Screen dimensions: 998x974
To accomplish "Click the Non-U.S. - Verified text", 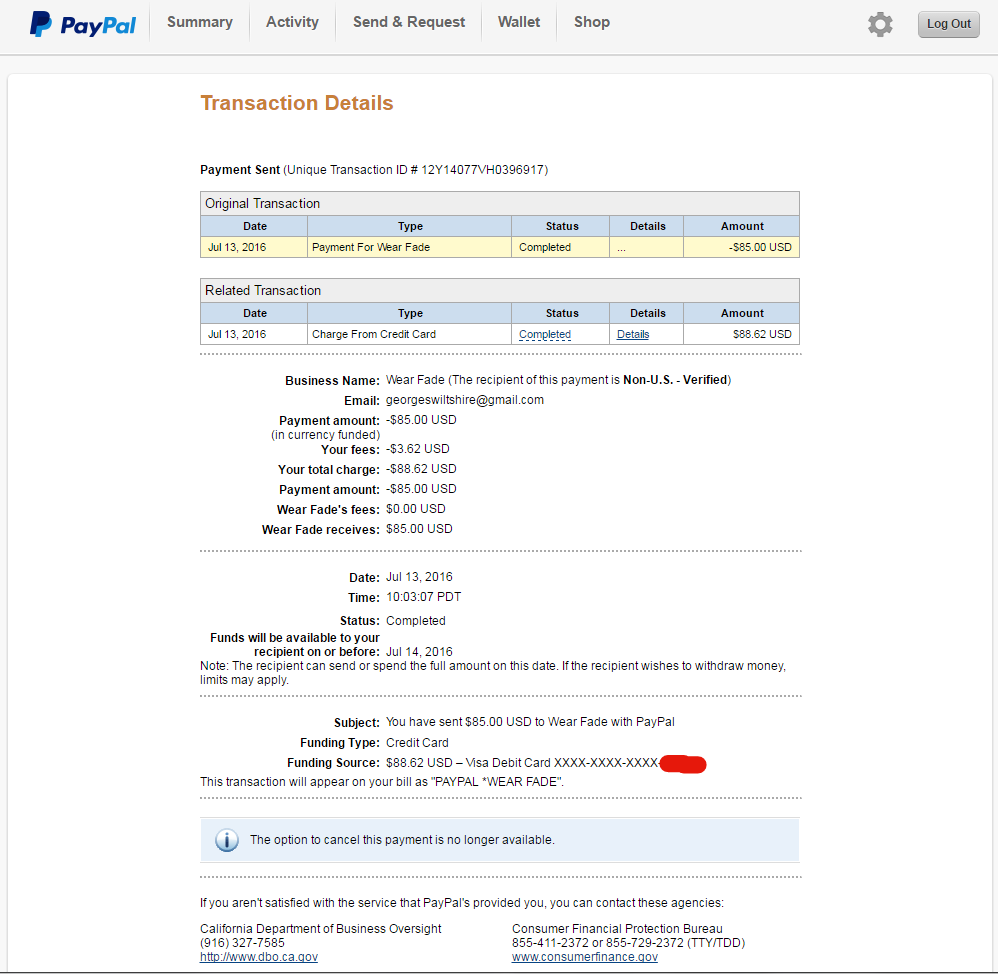I will [675, 380].
